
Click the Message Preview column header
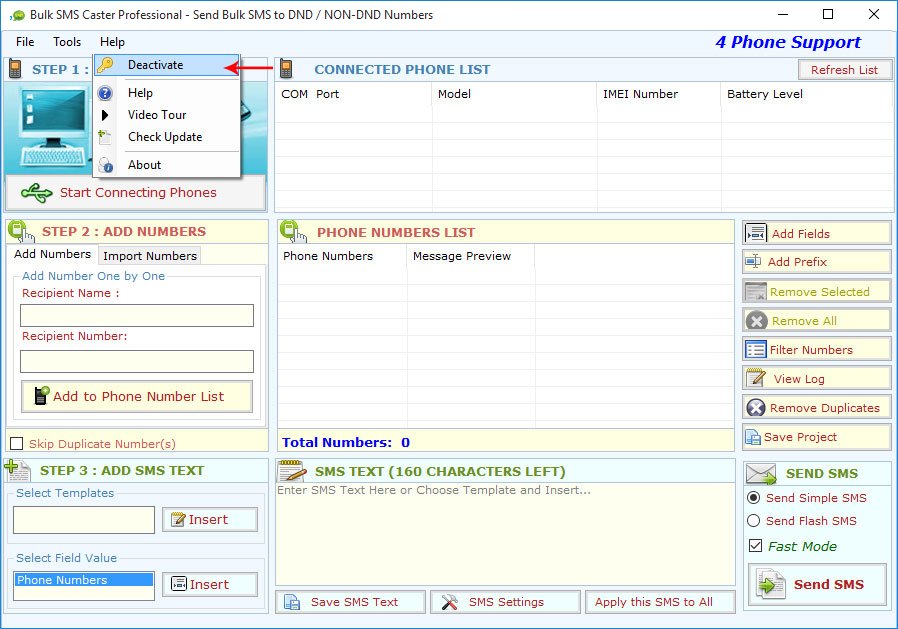(x=471, y=256)
